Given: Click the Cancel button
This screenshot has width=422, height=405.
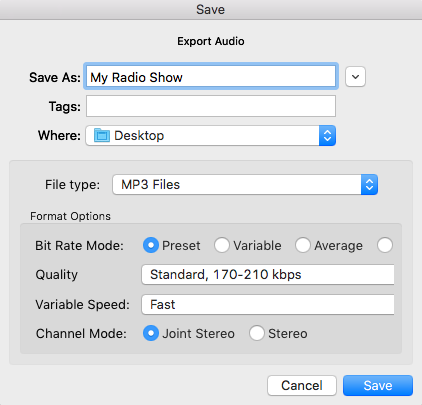Looking at the screenshot, I should pyautogui.click(x=302, y=386).
